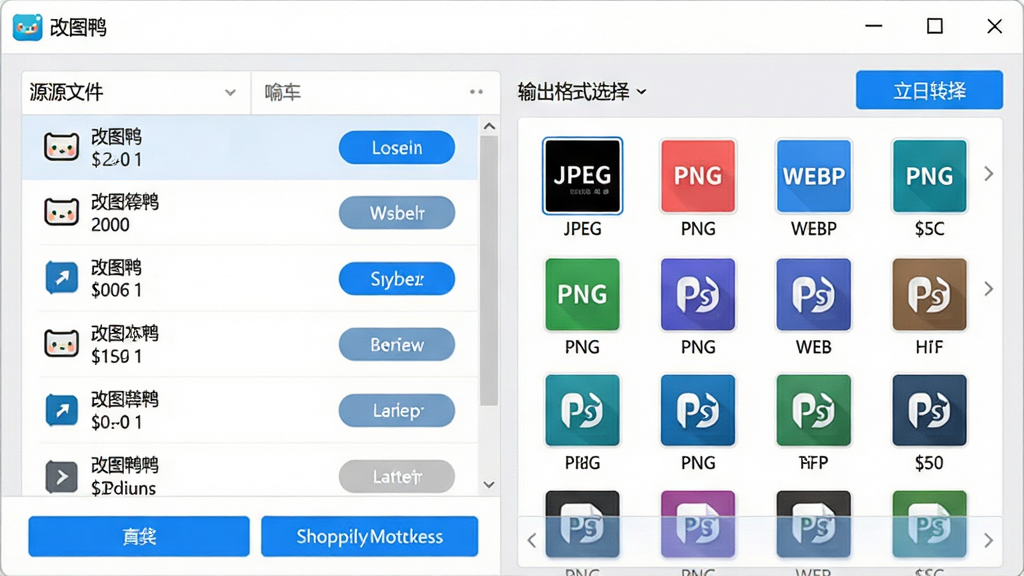Screen dimensions: 1024x576
Task: Click the down arrow of the list scrollbar
Action: [489, 485]
